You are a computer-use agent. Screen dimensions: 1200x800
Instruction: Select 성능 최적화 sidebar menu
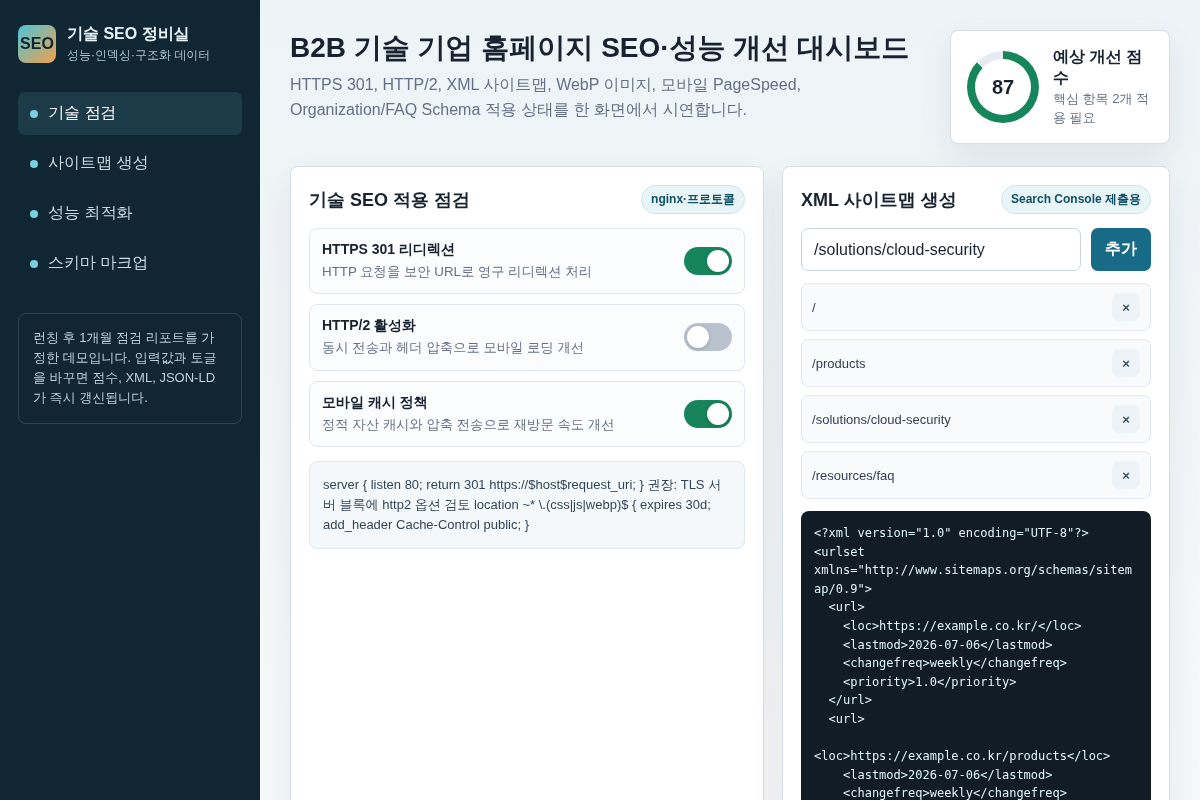point(130,213)
